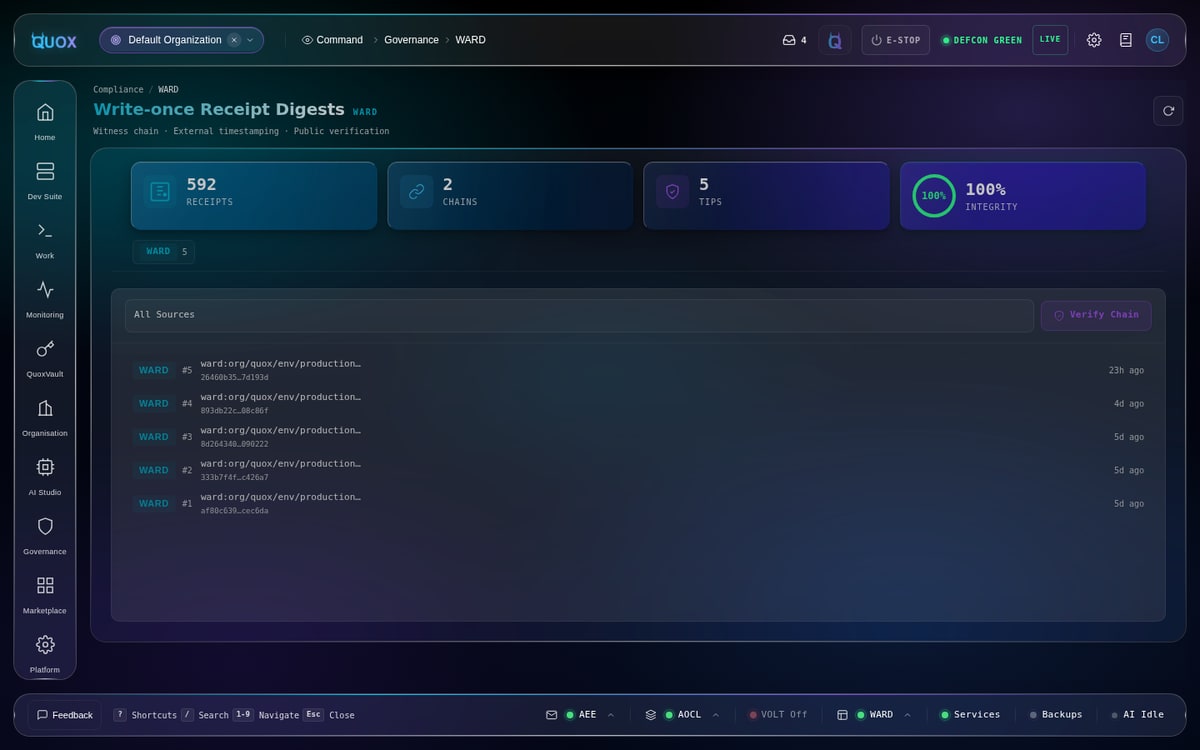Open the 5 Tips card
Image resolution: width=1200 pixels, height=750 pixels.
click(x=766, y=196)
